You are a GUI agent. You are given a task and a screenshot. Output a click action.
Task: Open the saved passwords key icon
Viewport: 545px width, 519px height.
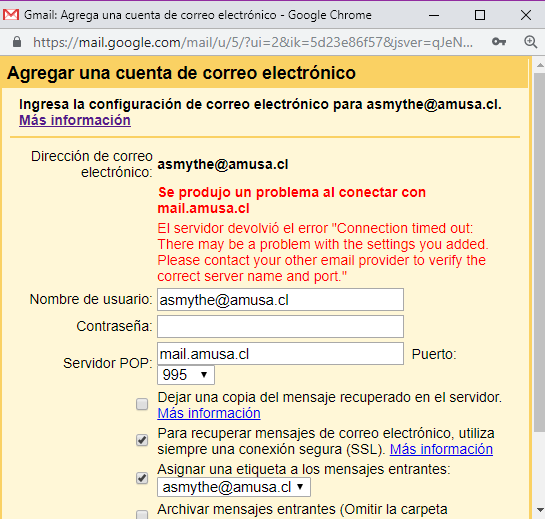498,42
